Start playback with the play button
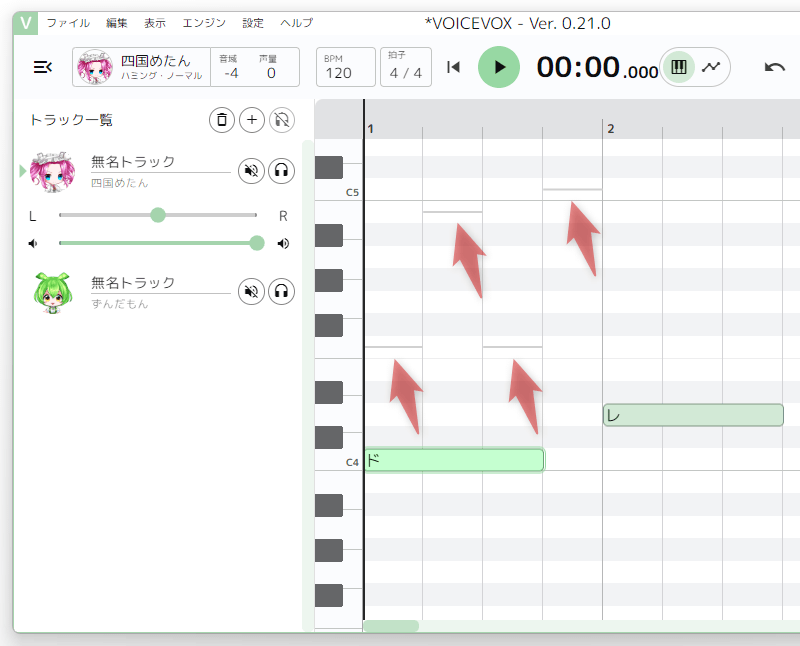The width and height of the screenshot is (800, 646). coord(498,67)
